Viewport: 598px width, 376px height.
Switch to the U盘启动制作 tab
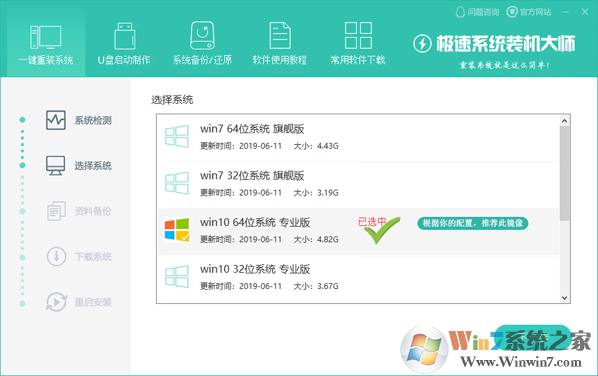[124, 43]
